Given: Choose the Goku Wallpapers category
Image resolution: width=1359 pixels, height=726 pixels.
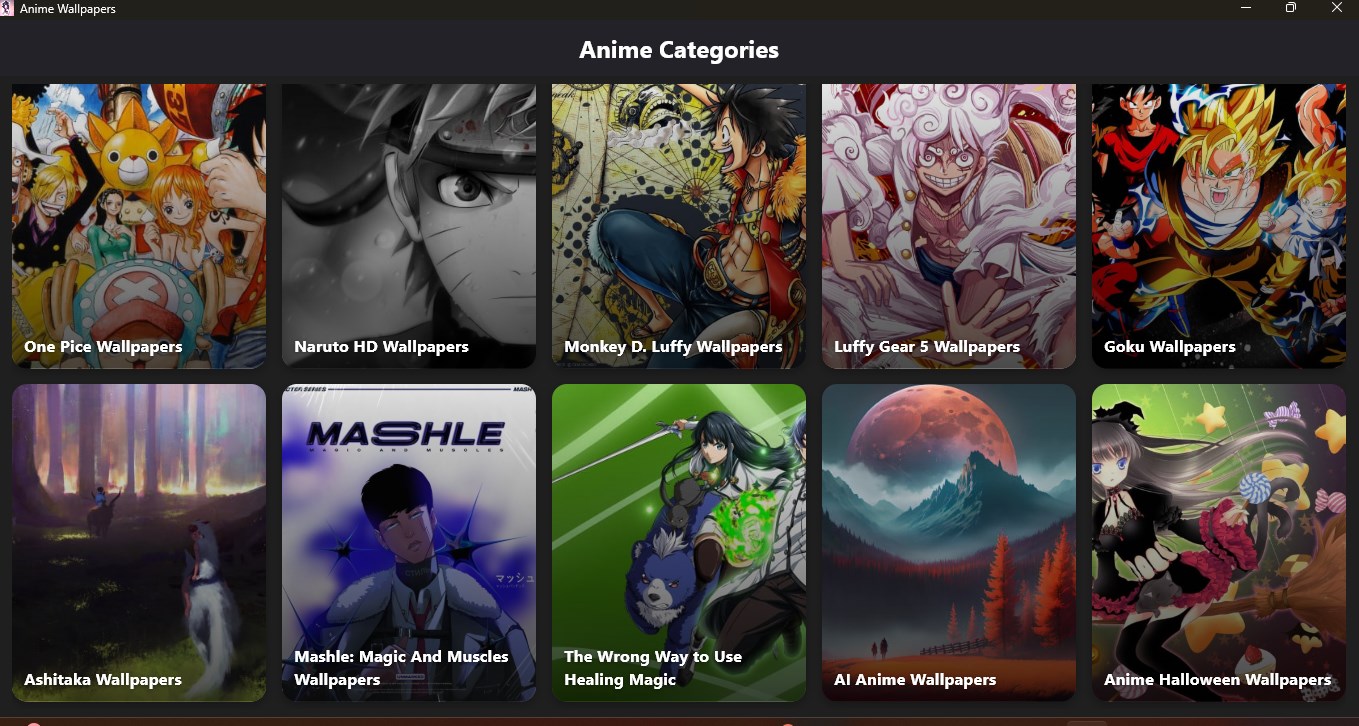Looking at the screenshot, I should click(1219, 226).
